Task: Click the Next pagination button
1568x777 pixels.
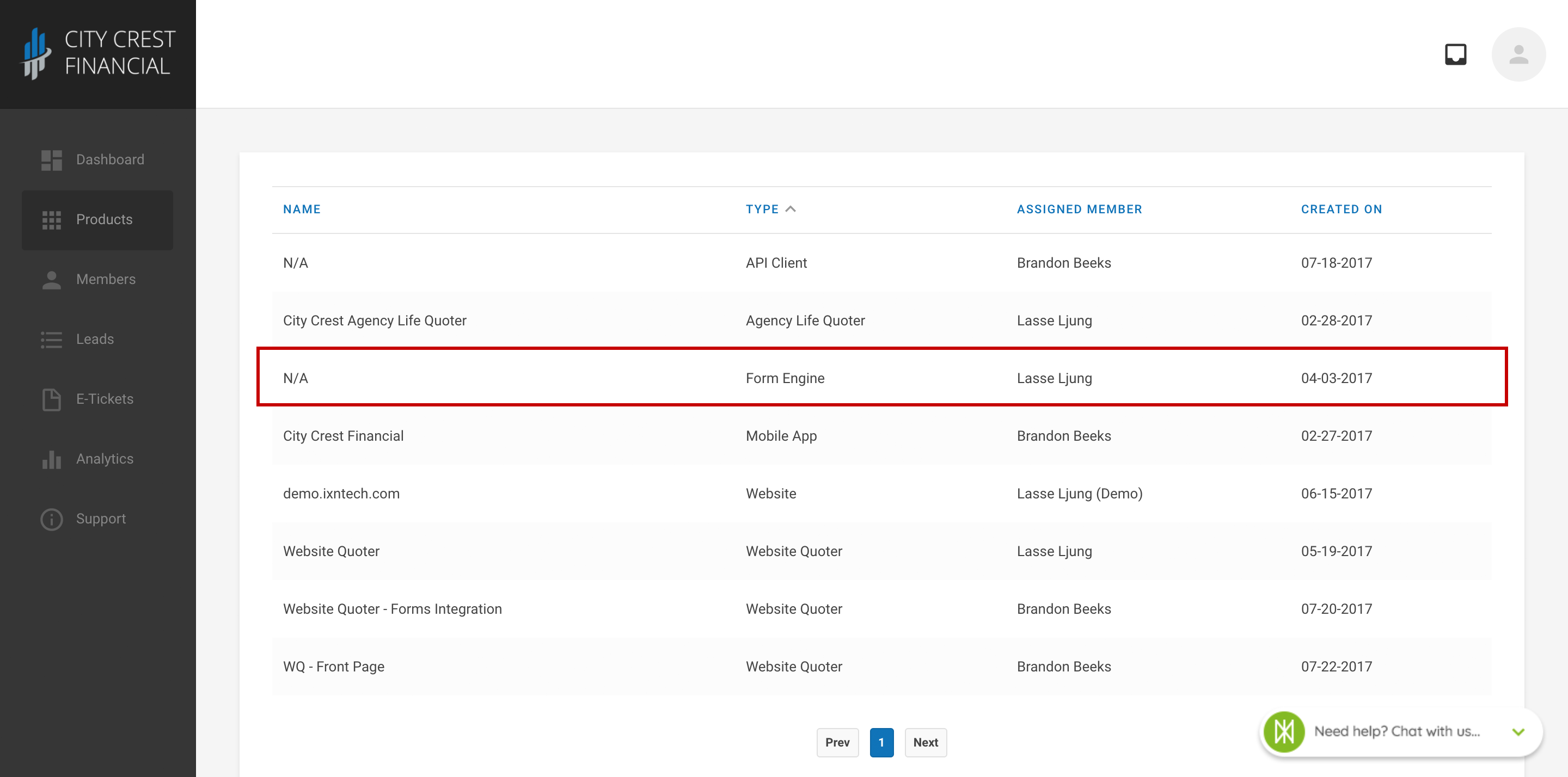Action: coord(925,742)
